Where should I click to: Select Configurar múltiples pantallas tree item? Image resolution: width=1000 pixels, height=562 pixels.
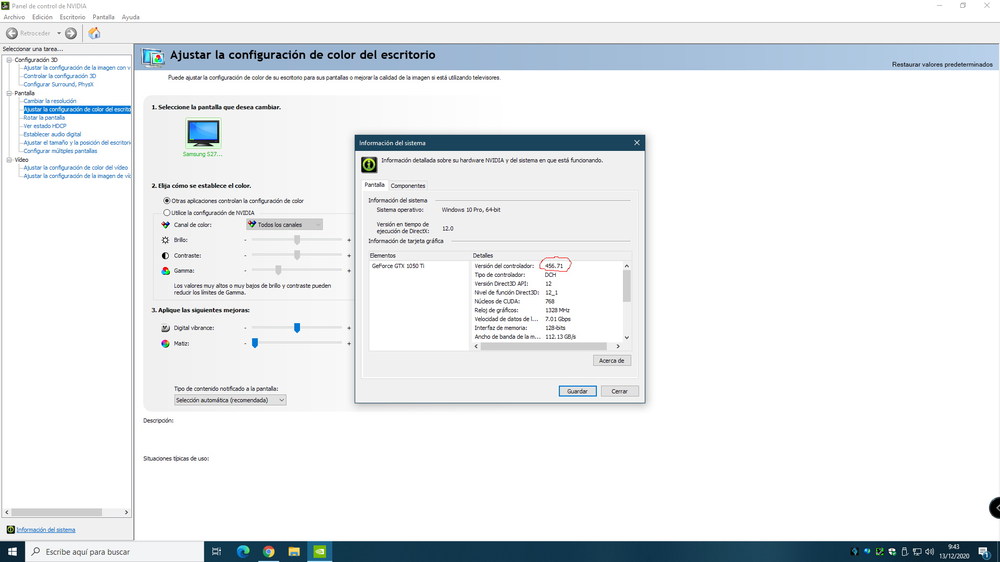(x=60, y=151)
